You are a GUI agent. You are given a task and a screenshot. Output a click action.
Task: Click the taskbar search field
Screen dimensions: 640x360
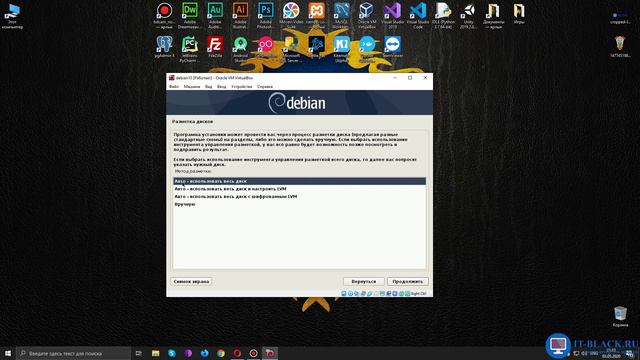pos(73,353)
